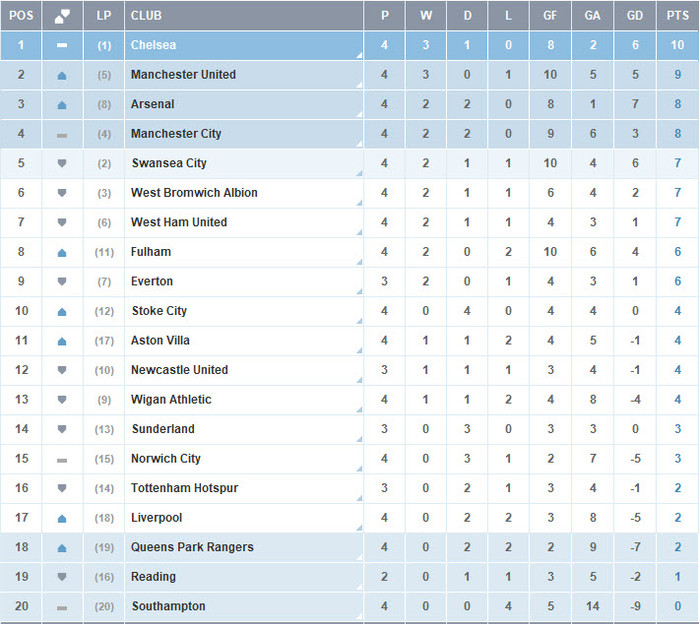
Task: Click the down arrow next to Tottenham Hotspur
Action: pos(62,489)
